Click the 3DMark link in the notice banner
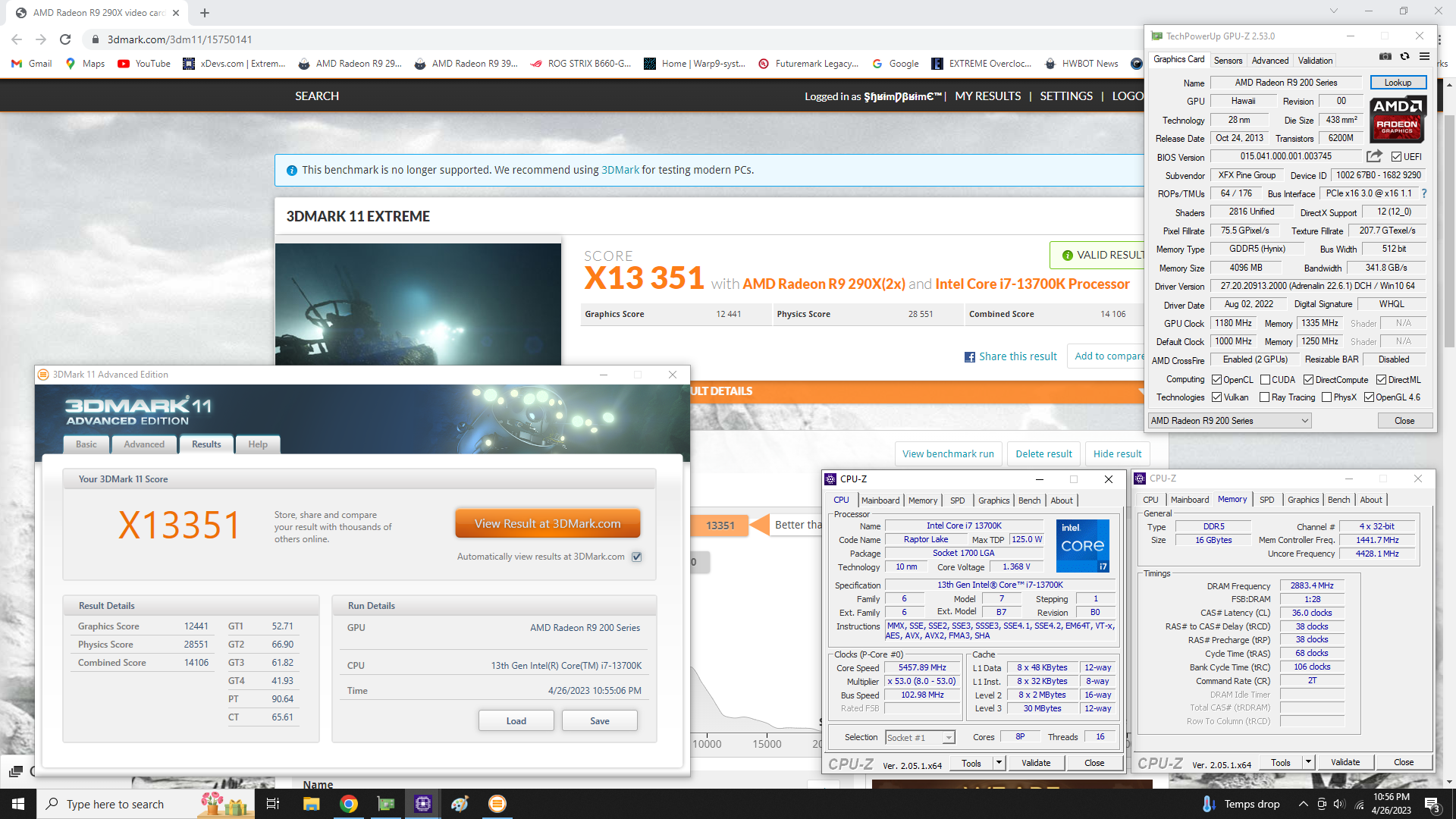This screenshot has height=819, width=1456. [x=620, y=170]
